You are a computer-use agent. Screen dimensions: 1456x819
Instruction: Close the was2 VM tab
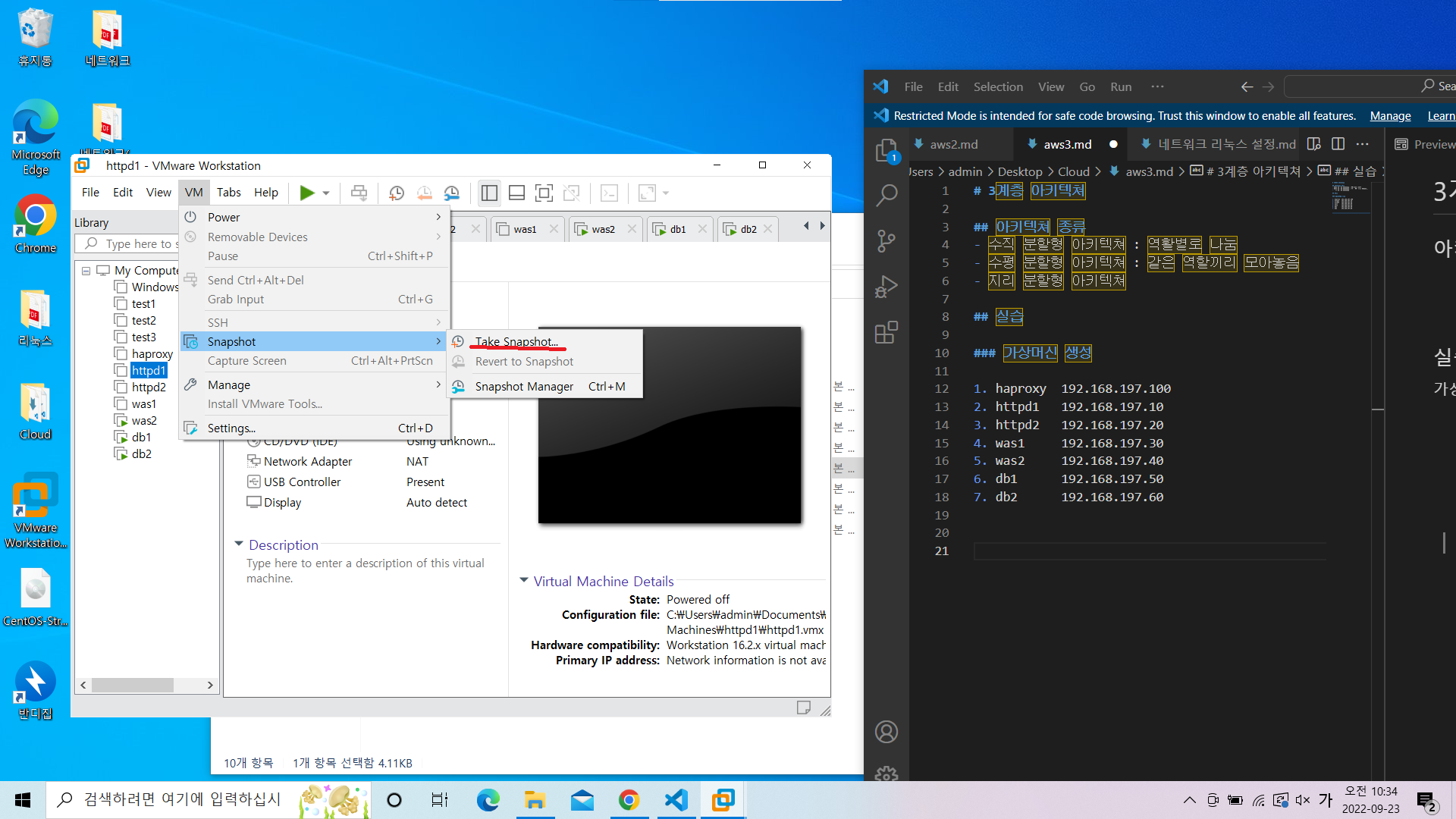[x=632, y=229]
